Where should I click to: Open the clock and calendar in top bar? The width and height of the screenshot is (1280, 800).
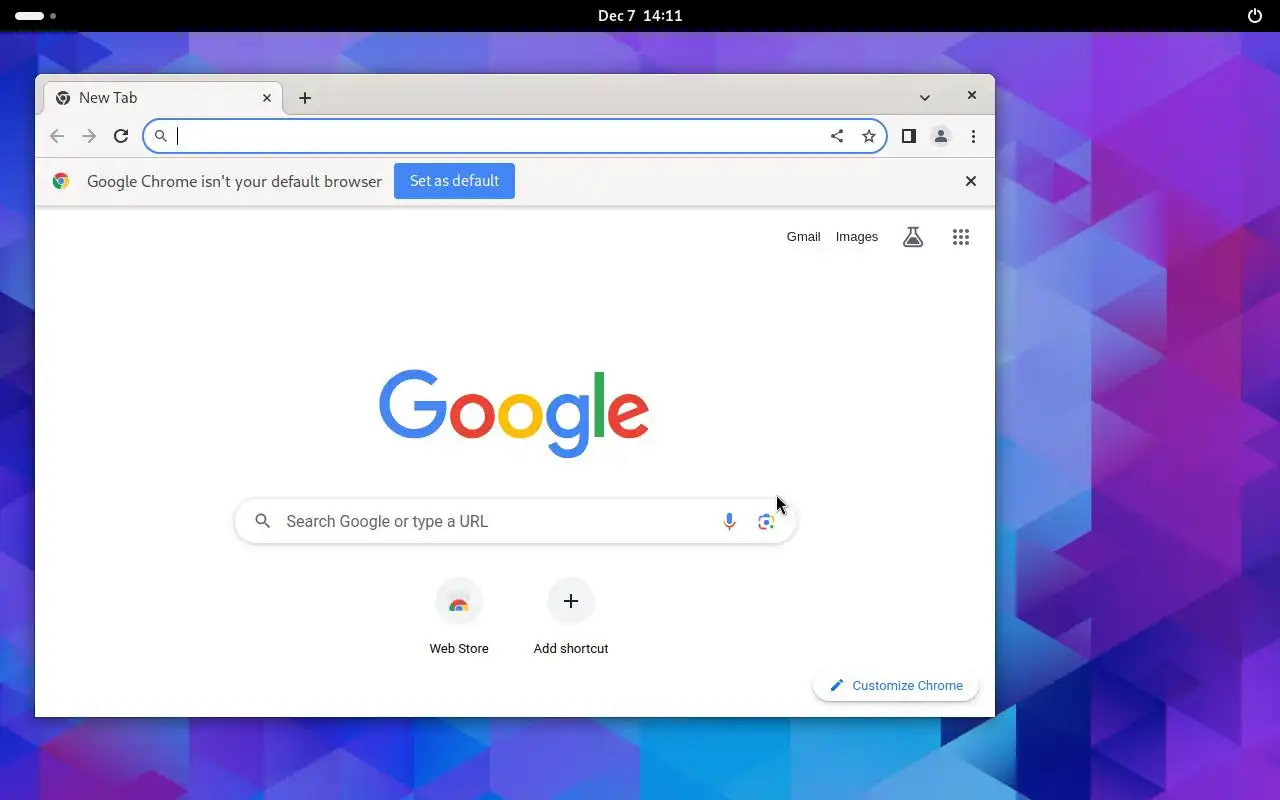tap(640, 15)
